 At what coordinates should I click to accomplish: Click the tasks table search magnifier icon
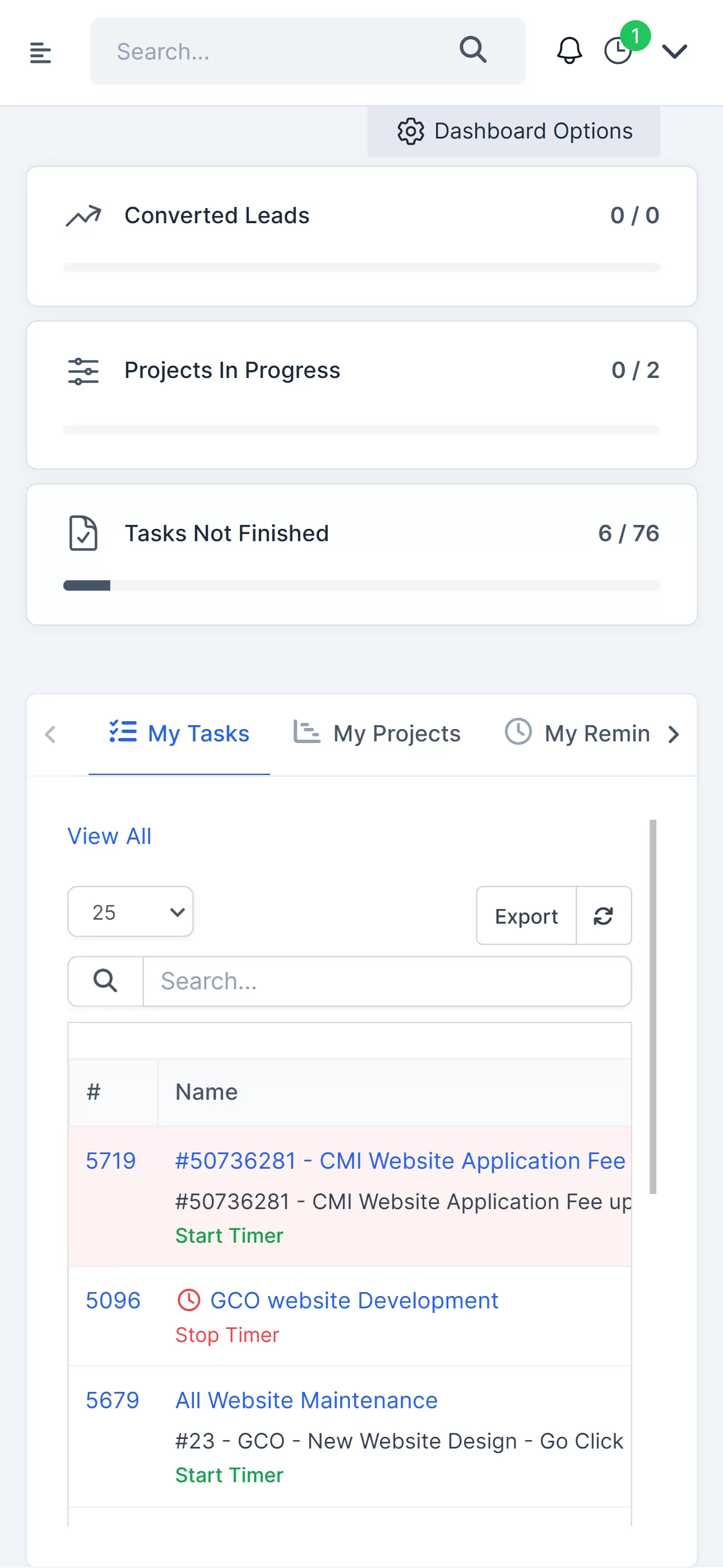(x=105, y=981)
